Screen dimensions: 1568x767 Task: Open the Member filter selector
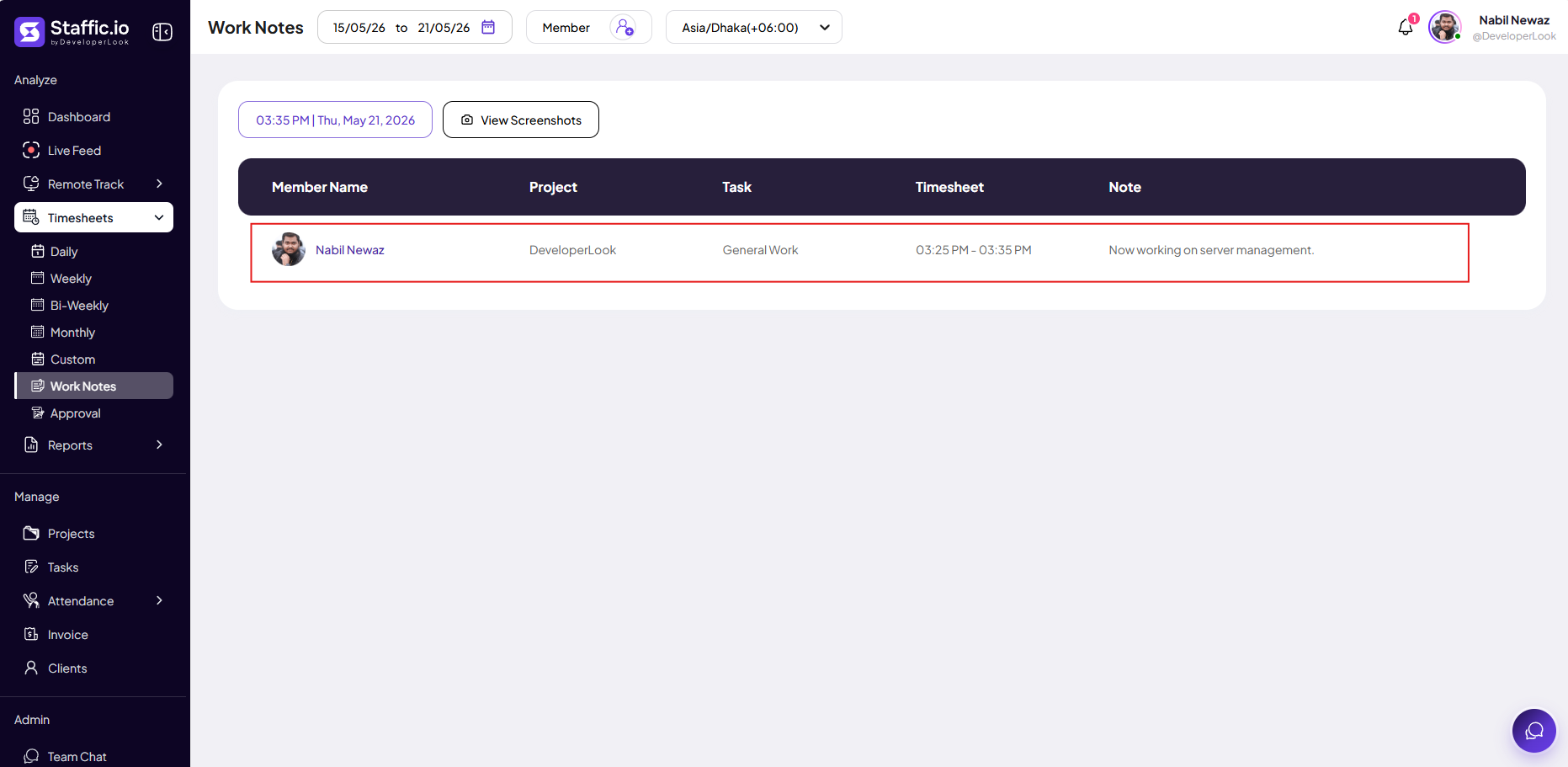click(x=588, y=27)
